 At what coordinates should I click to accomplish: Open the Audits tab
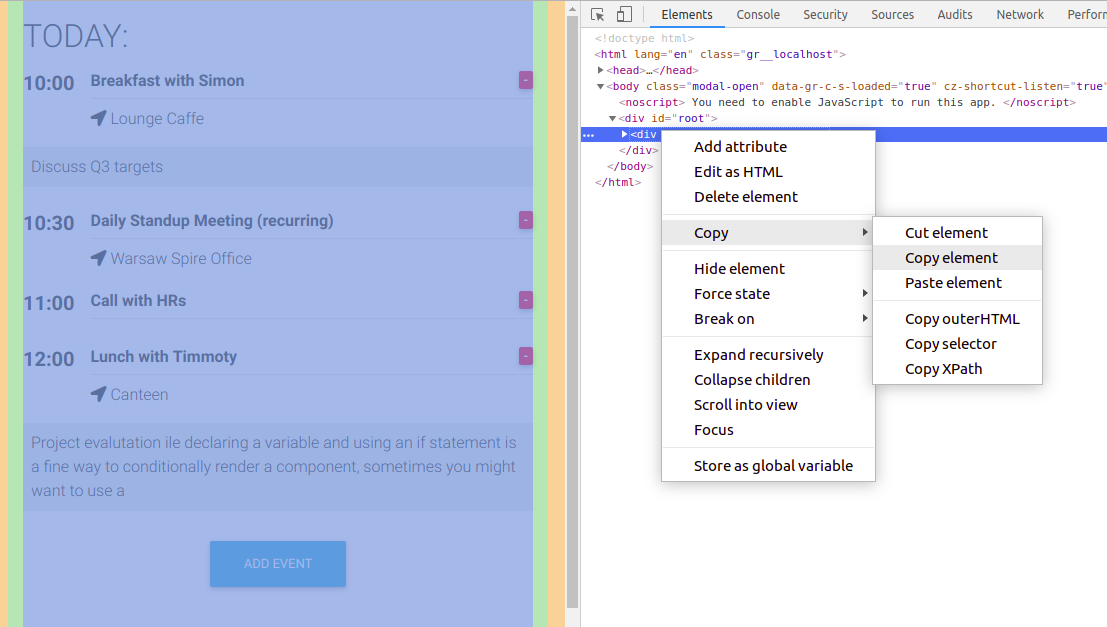(x=955, y=14)
